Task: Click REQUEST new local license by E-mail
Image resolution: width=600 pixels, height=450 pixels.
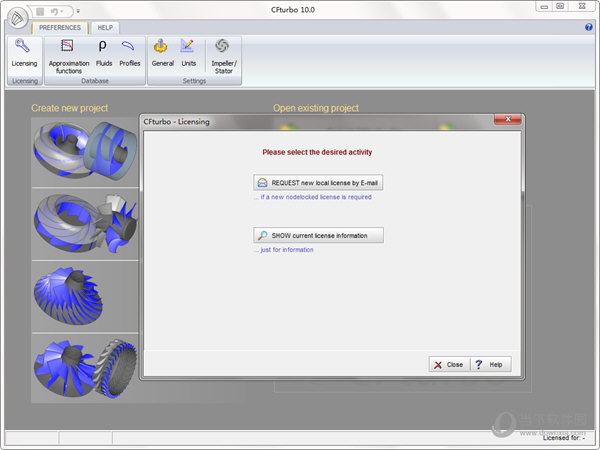Action: 318,183
